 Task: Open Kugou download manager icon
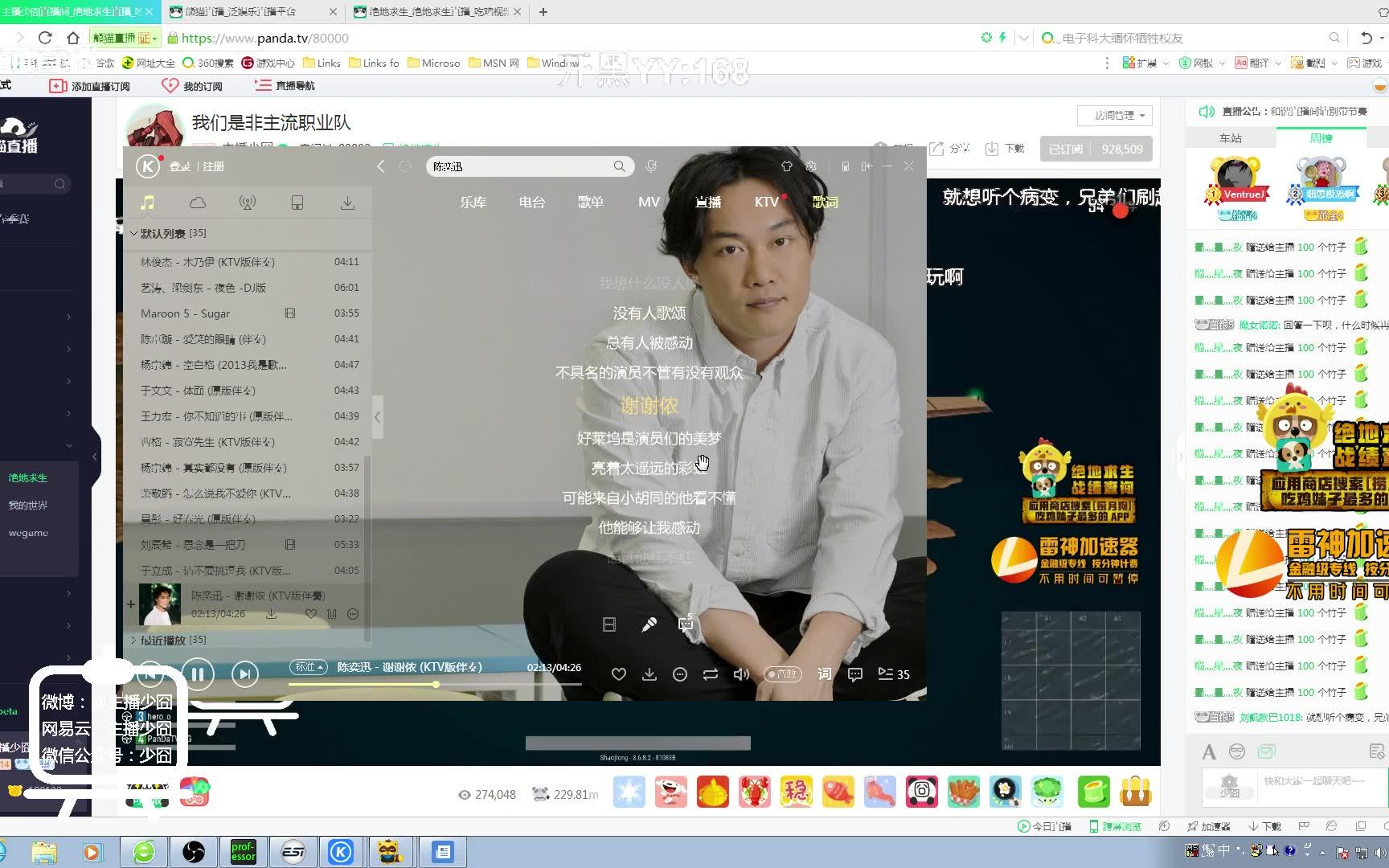click(347, 203)
